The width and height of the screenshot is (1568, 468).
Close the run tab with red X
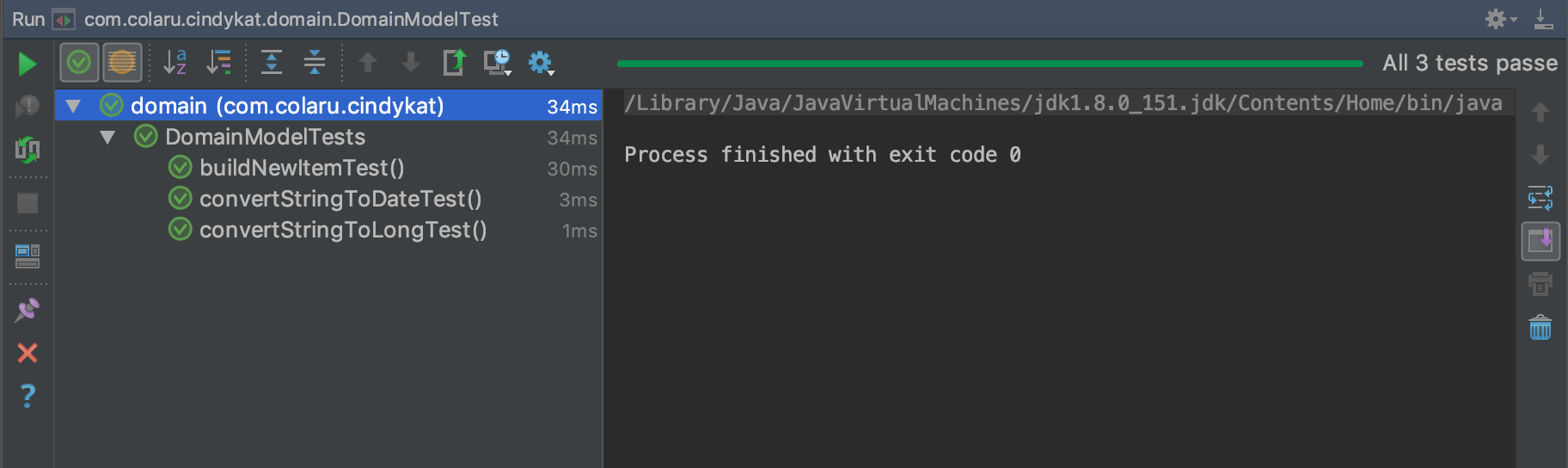28,353
